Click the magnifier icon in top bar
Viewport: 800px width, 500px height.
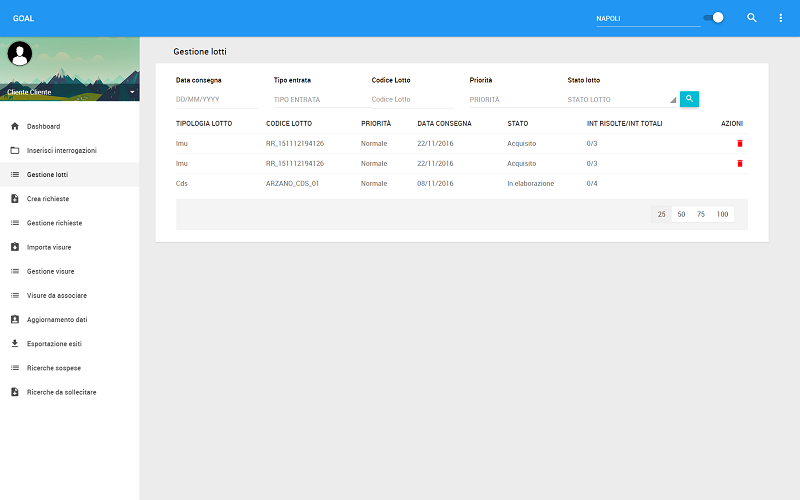tap(752, 18)
